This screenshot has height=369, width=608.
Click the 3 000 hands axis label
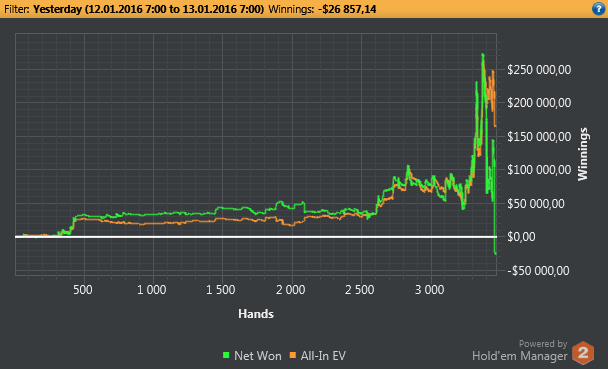click(x=429, y=290)
